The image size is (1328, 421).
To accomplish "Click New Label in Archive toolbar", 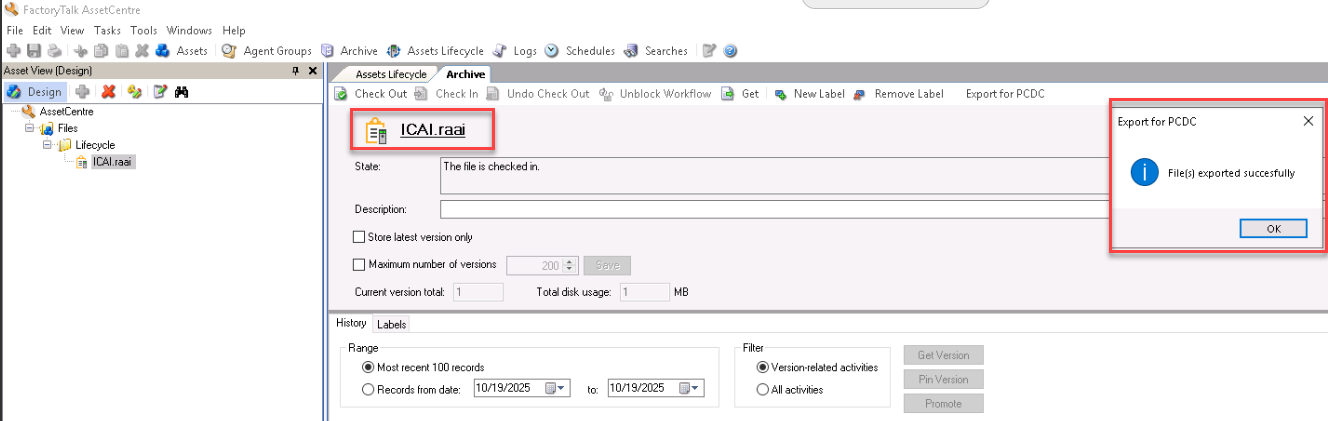I will click(809, 94).
